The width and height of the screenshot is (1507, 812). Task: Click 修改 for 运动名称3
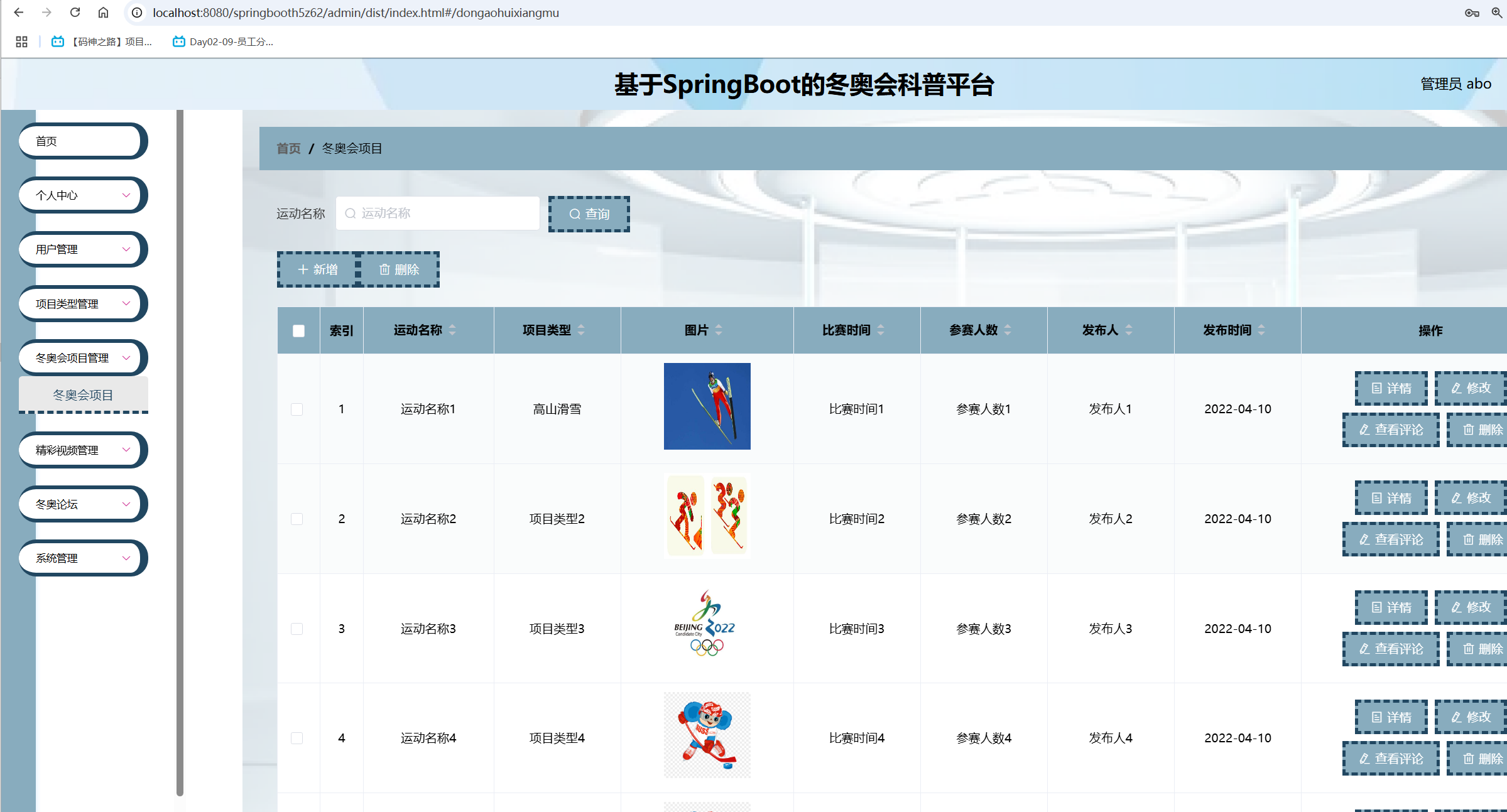pyautogui.click(x=1471, y=607)
